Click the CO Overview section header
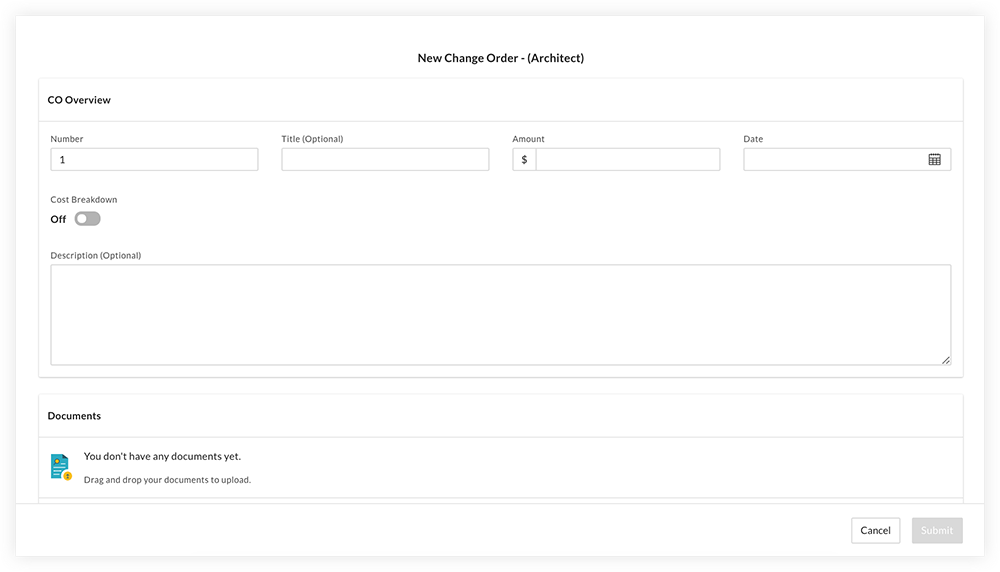The width and height of the screenshot is (1000, 572). (x=79, y=100)
